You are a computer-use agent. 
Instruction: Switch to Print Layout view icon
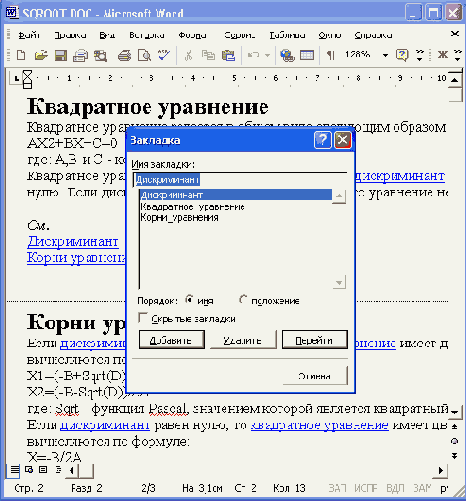pos(43,470)
